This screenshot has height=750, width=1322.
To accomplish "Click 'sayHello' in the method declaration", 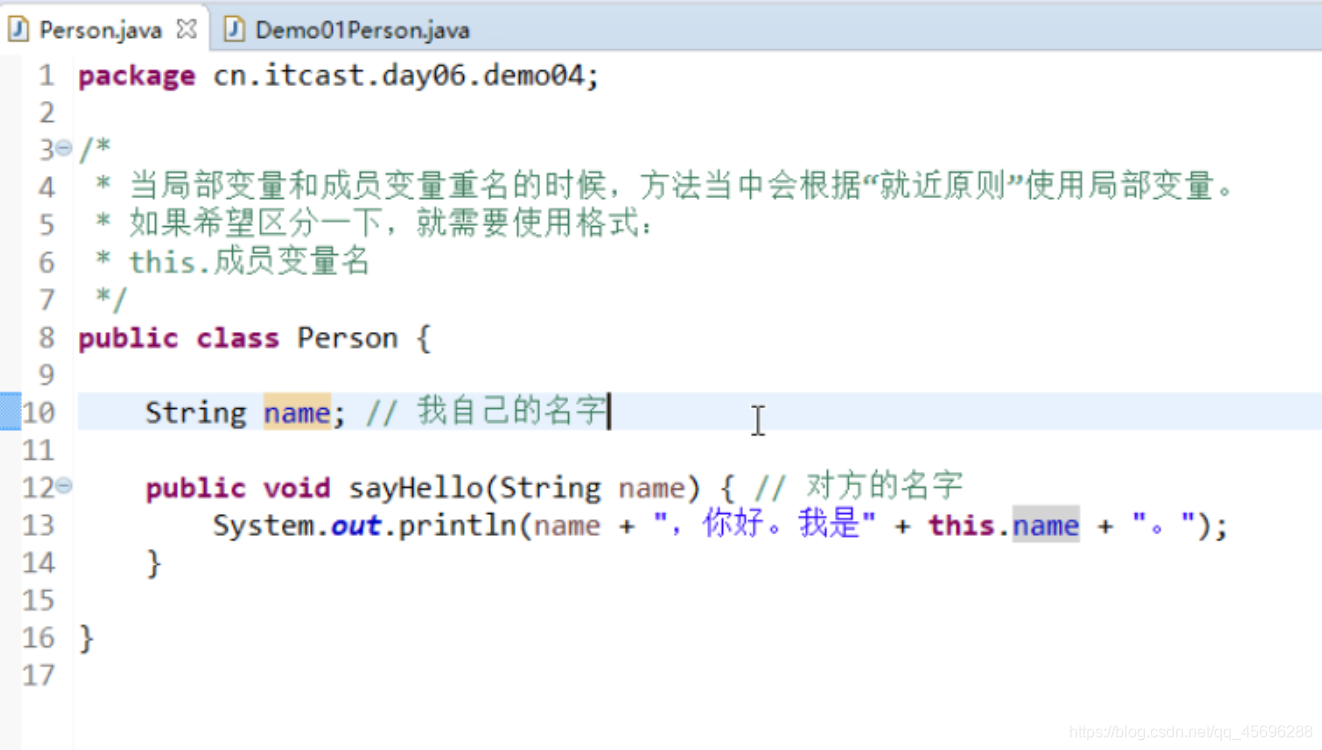I will (x=415, y=488).
